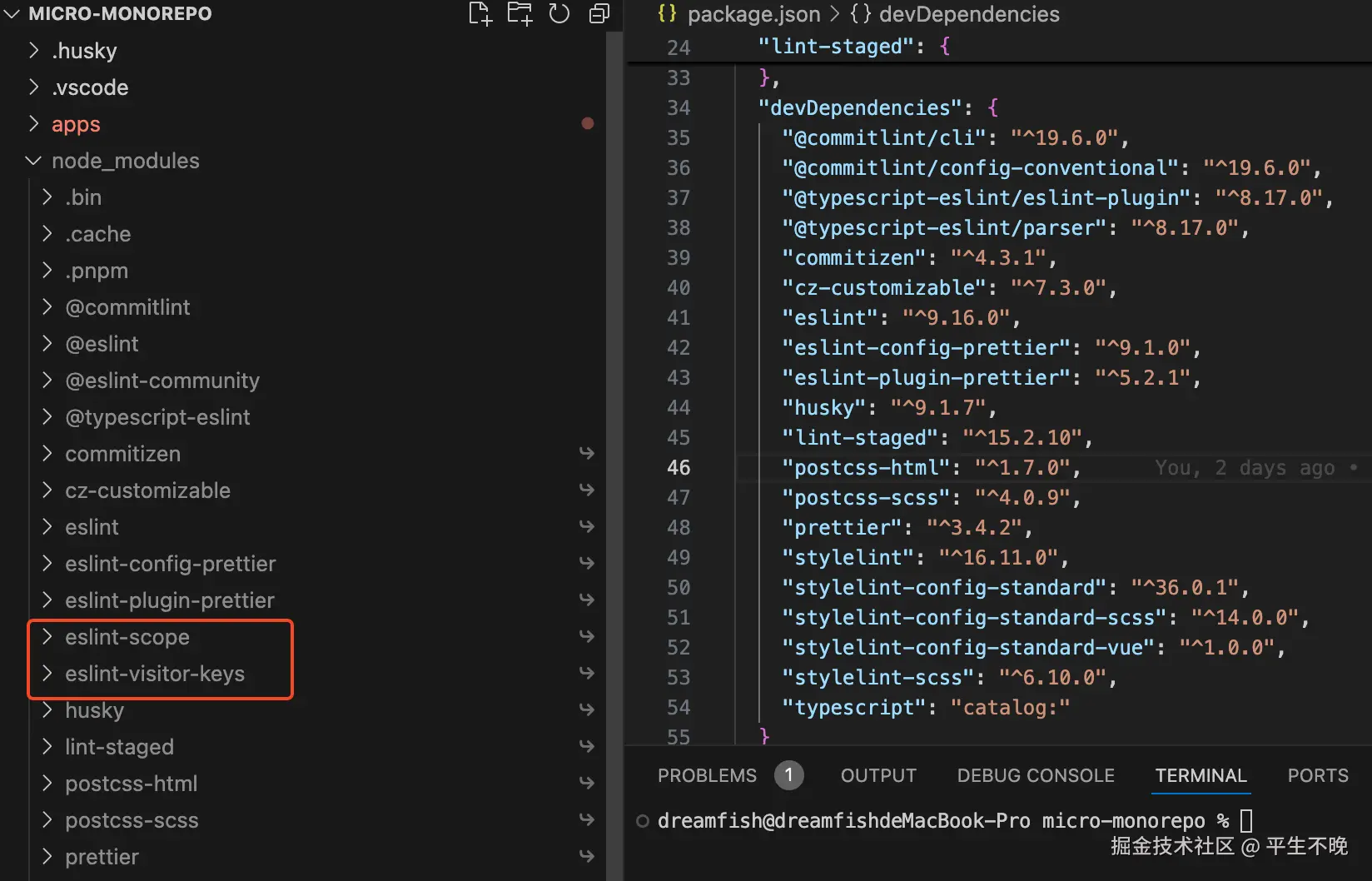The height and width of the screenshot is (881, 1372).
Task: Open the DEBUG CONSOLE tab
Action: pyautogui.click(x=1036, y=775)
